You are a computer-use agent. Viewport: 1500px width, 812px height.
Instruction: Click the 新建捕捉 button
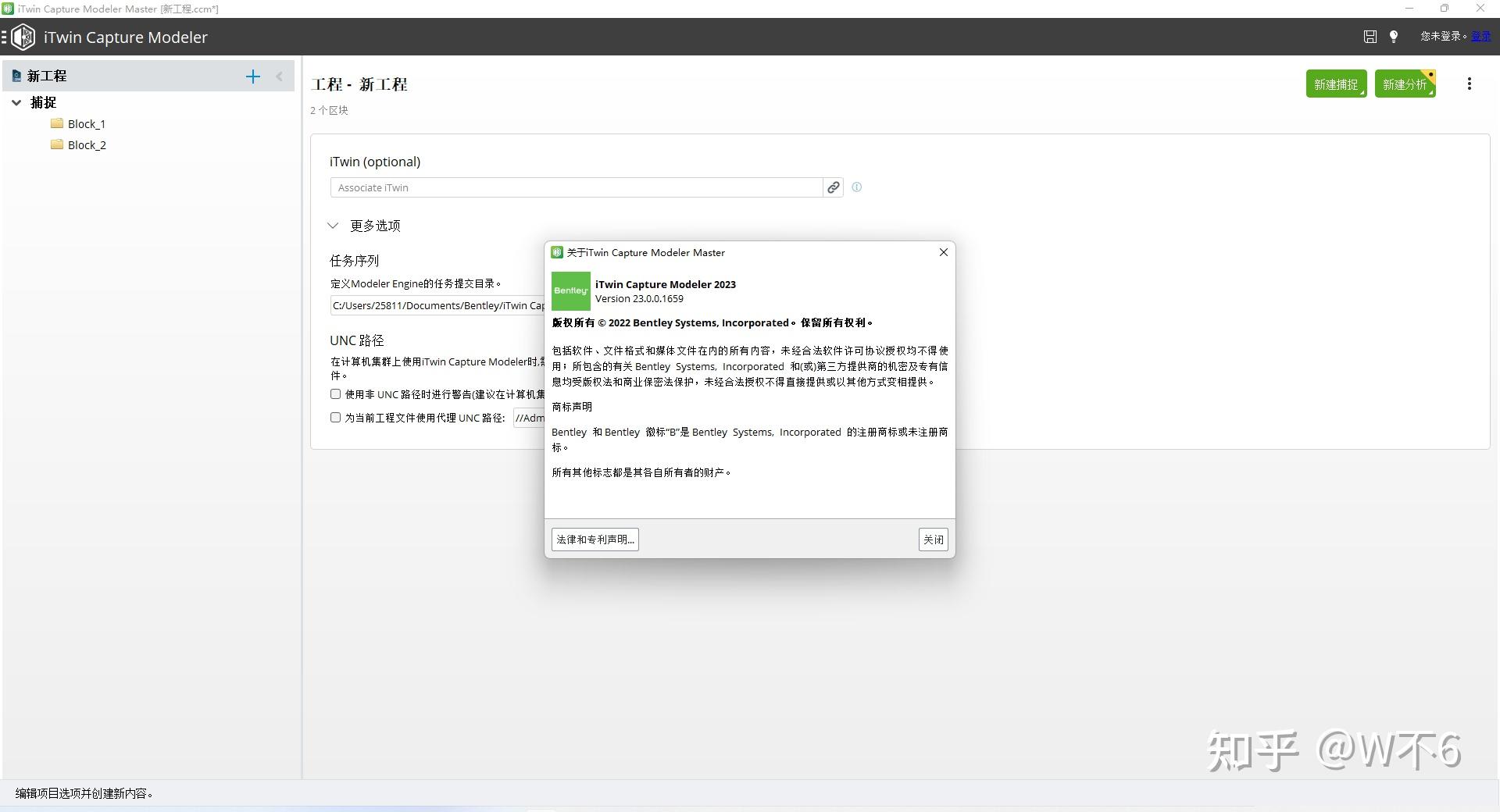coord(1336,84)
